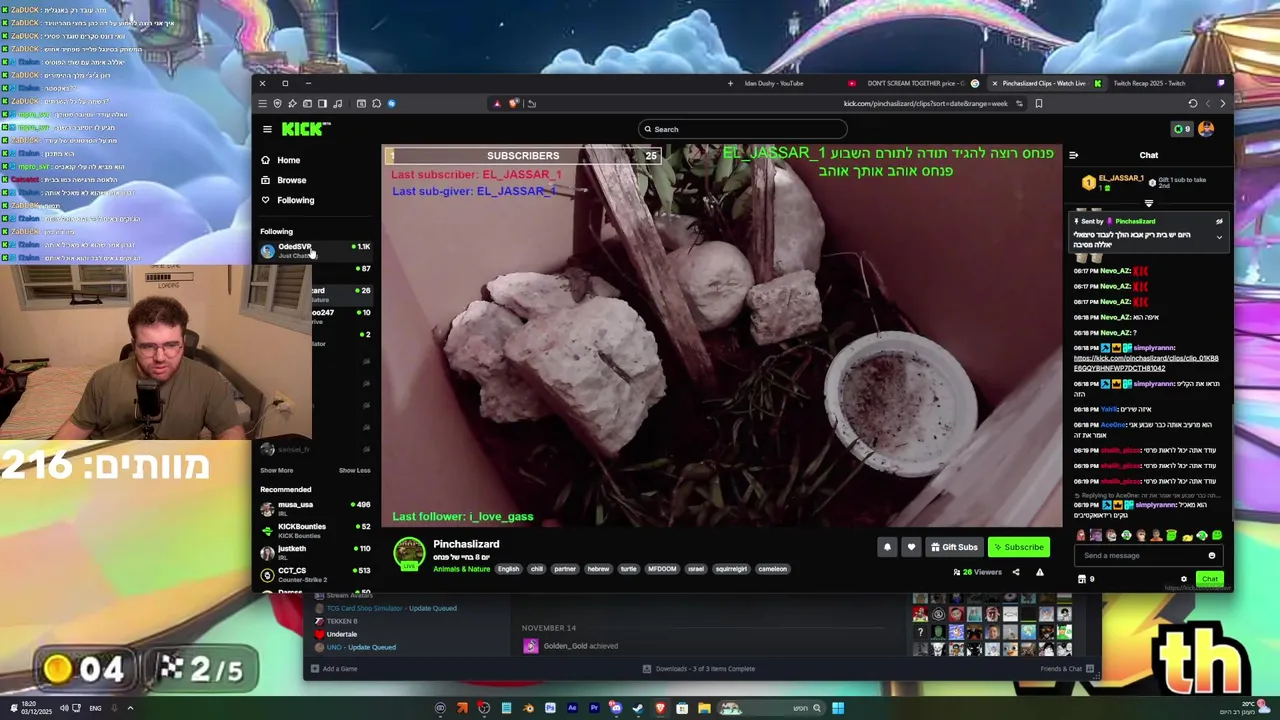The height and width of the screenshot is (720, 1280).
Task: Open Downloads status in the Steam window
Action: pyautogui.click(x=699, y=669)
